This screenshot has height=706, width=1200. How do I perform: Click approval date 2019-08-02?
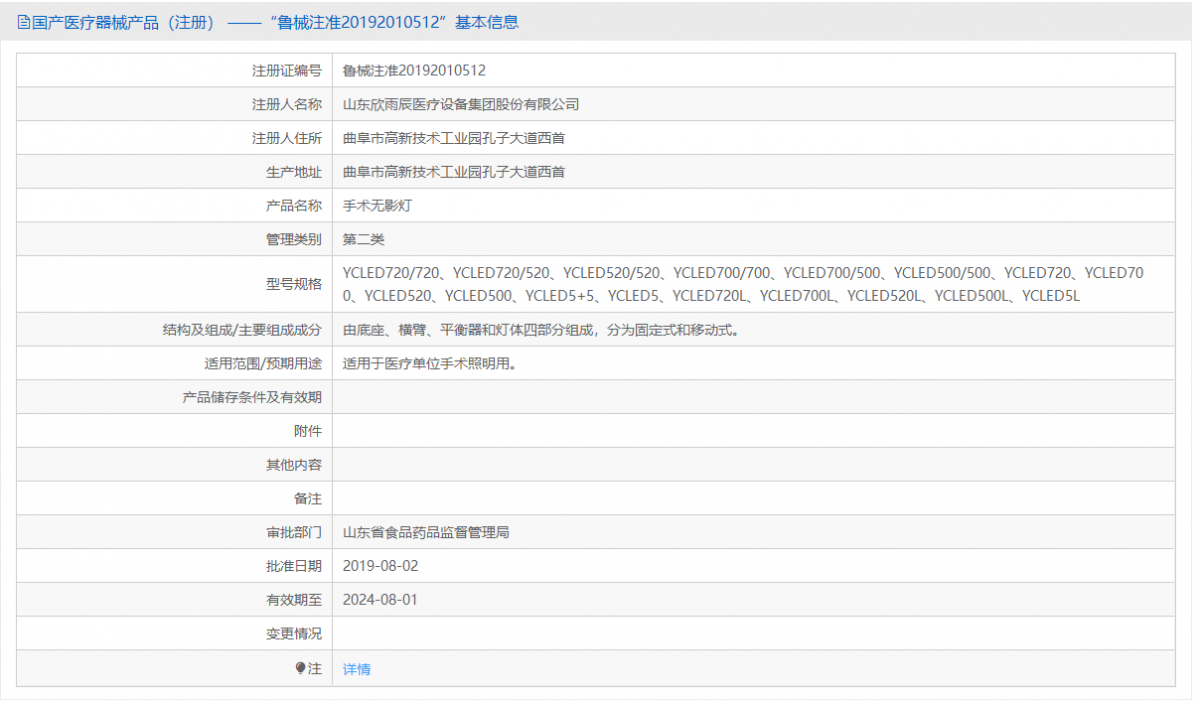[x=380, y=566]
